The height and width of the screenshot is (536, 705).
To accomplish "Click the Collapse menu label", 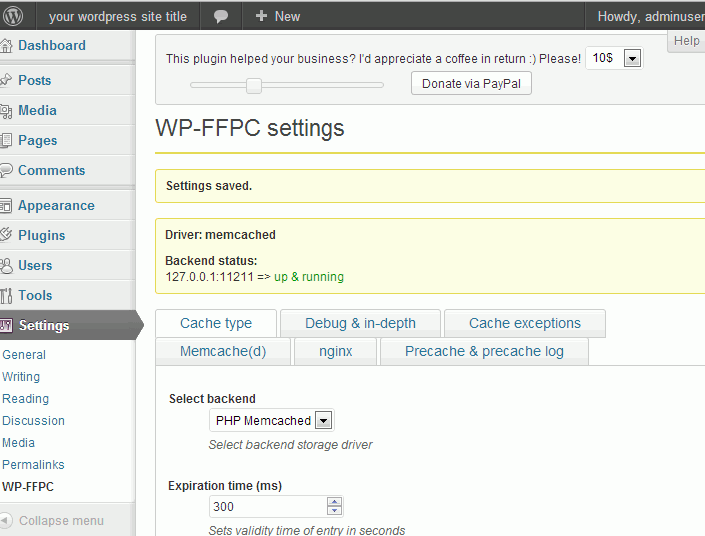I will tap(61, 521).
